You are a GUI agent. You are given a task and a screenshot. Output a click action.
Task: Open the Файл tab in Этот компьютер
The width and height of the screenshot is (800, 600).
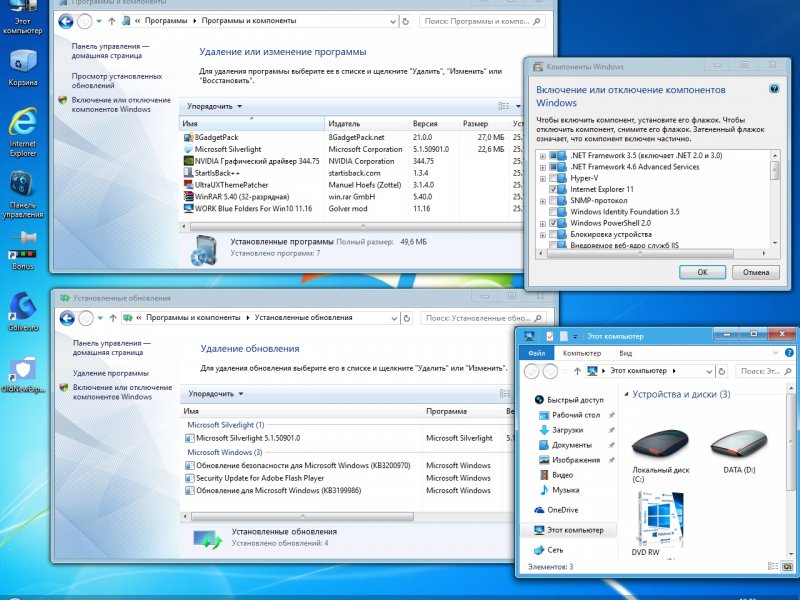(536, 353)
